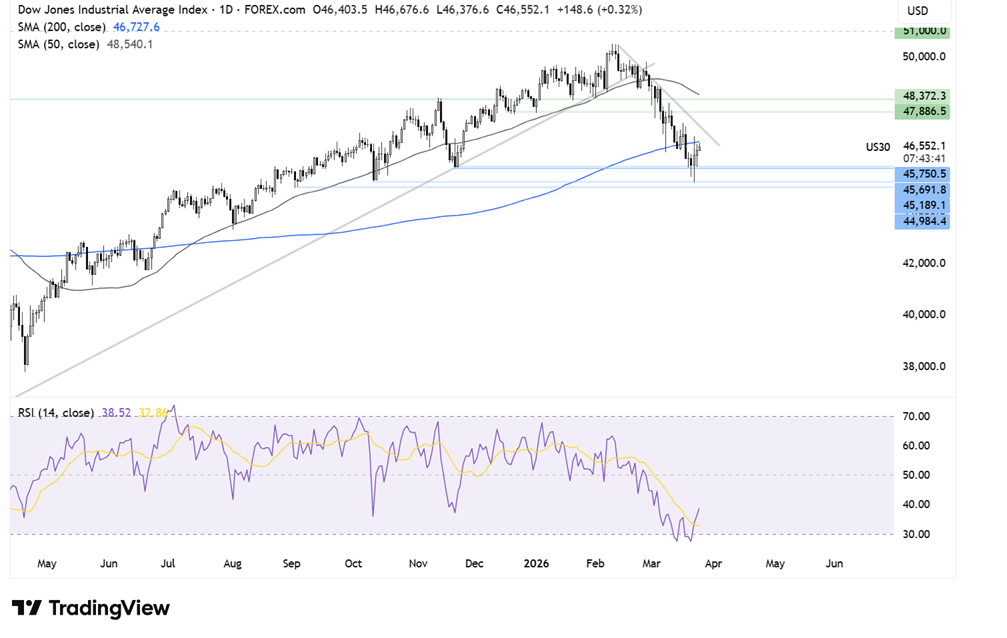Screen dimensions: 1007x638
Task: Click the TradingView logo
Action: tap(90, 608)
